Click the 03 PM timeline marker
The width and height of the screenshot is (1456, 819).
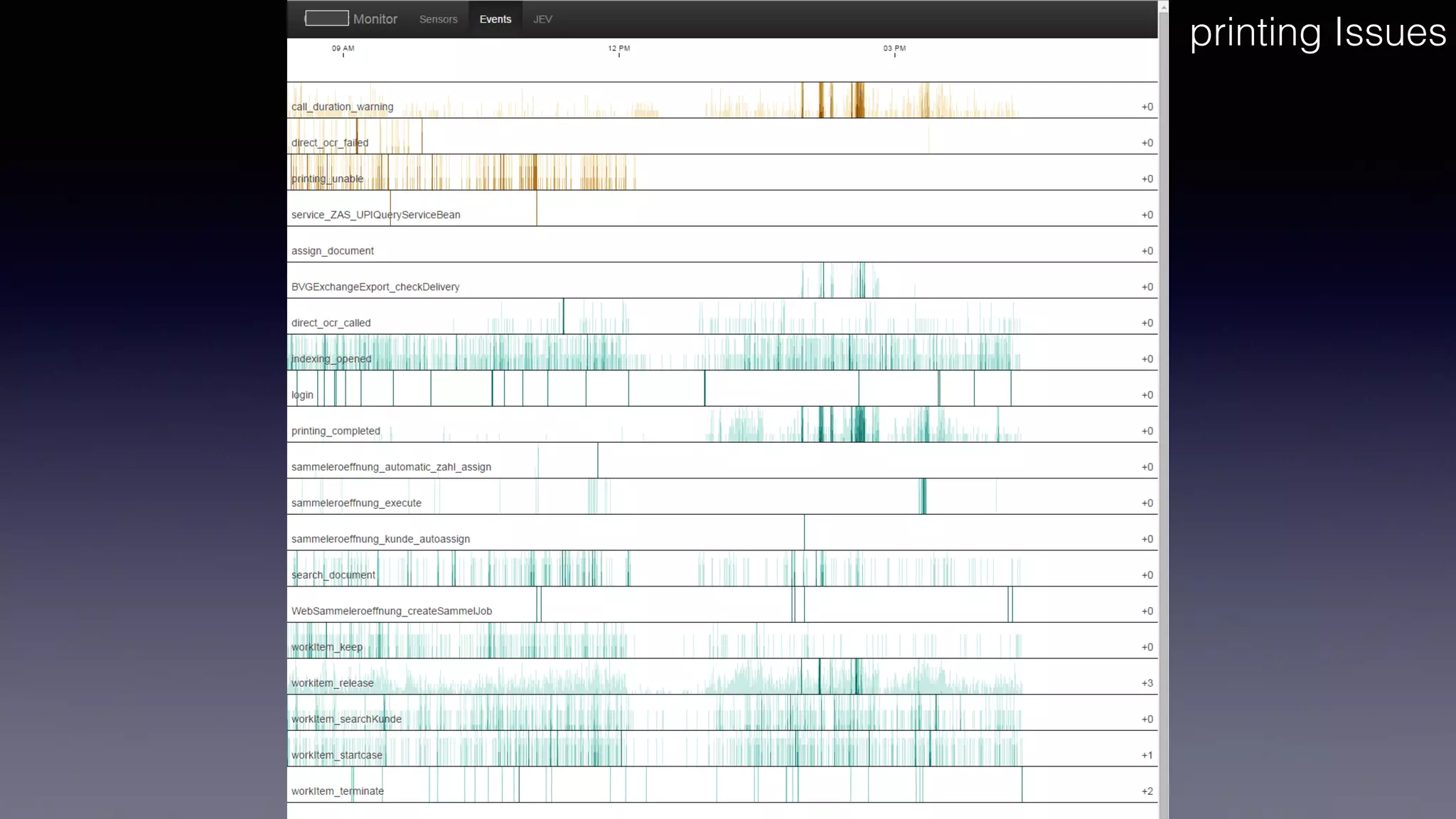point(894,48)
